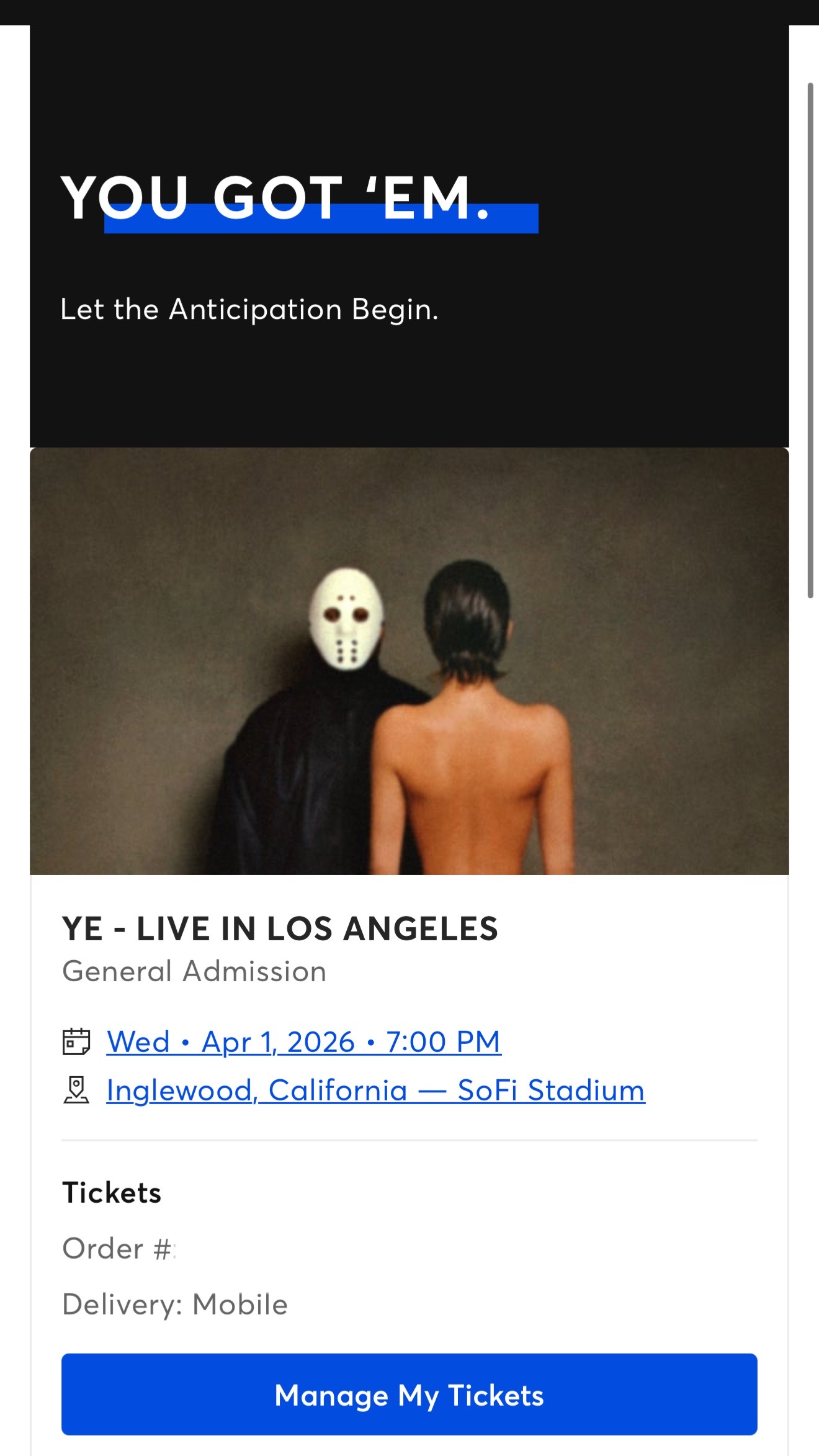Click the Tickets section heading

pyautogui.click(x=112, y=1193)
